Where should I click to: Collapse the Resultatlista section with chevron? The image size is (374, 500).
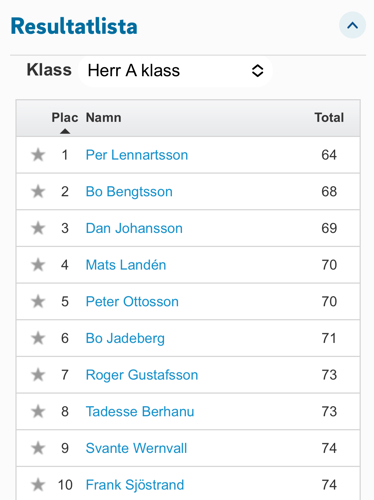352,25
